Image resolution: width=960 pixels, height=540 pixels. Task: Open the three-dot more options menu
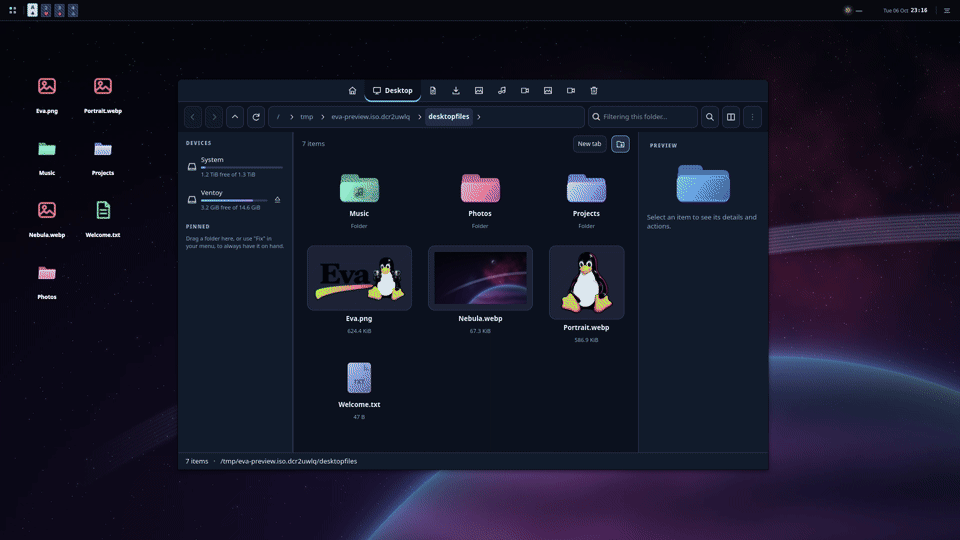[x=752, y=117]
